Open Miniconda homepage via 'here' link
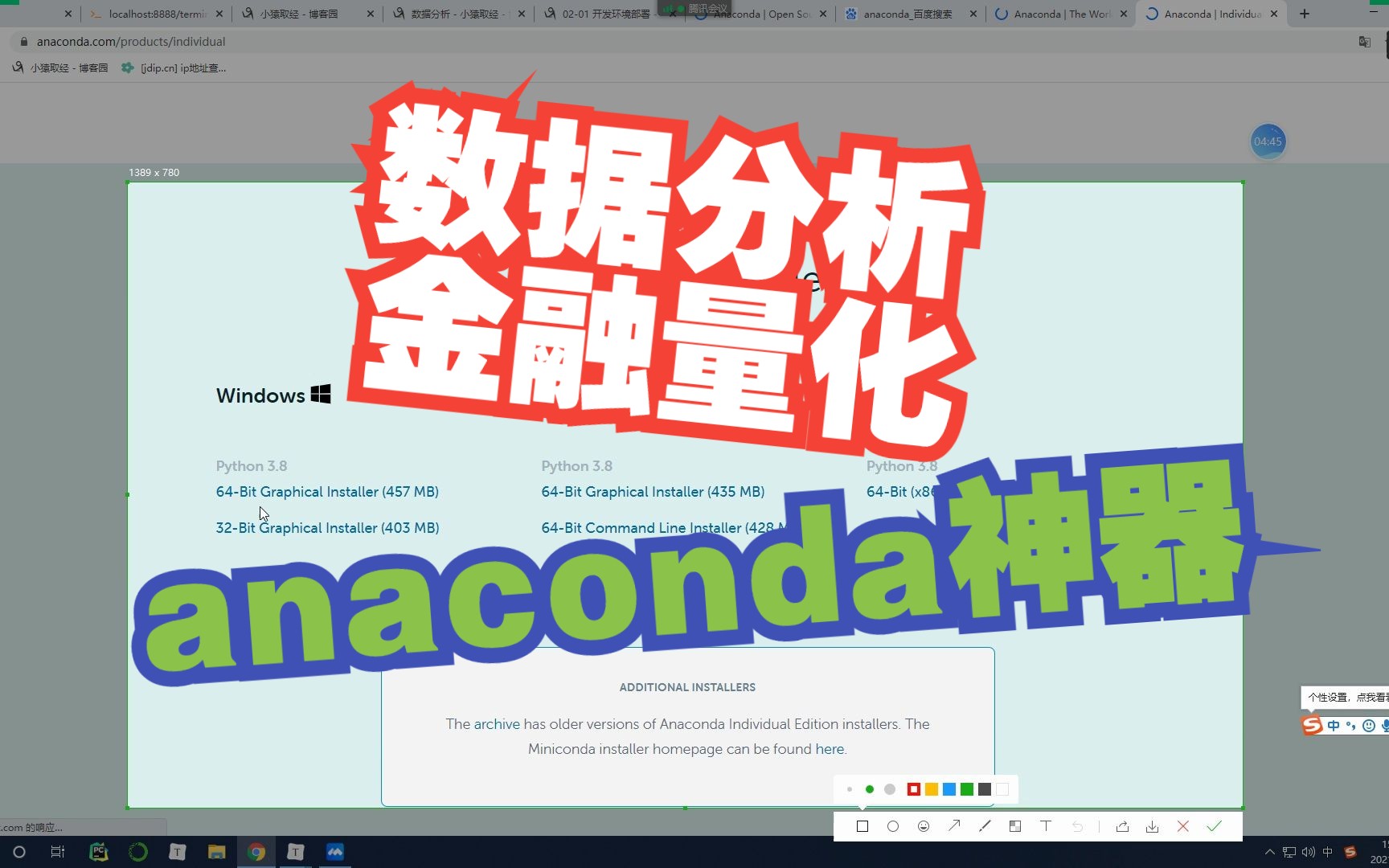 coord(830,749)
